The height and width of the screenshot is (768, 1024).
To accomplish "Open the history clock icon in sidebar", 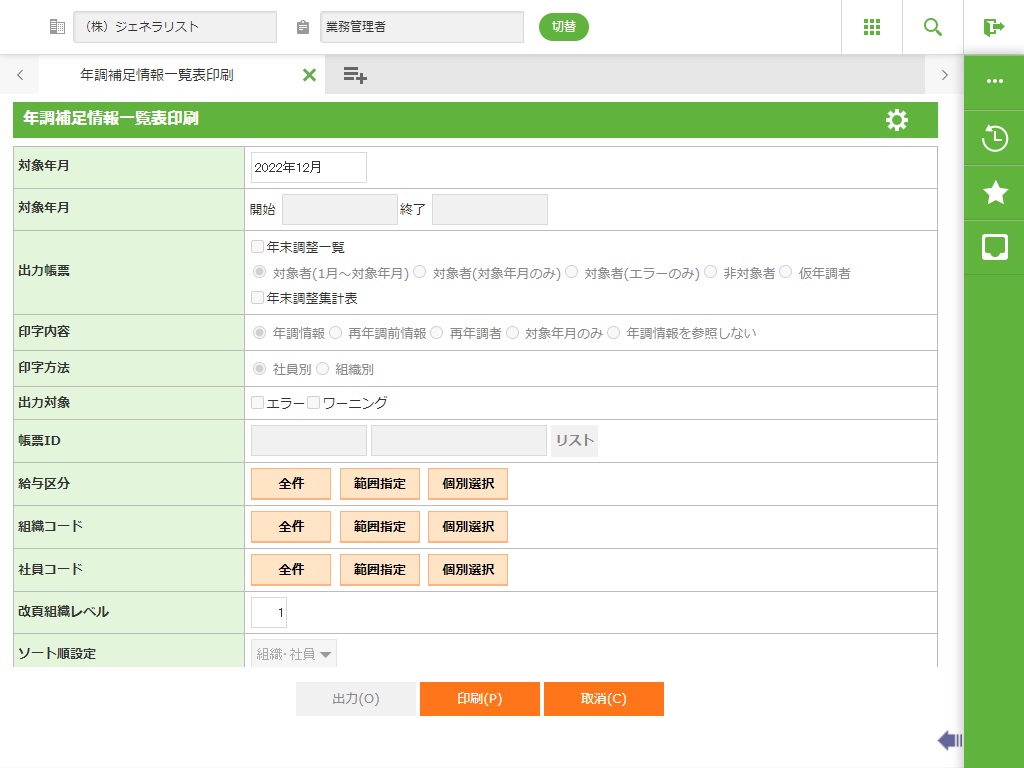I will click(x=995, y=138).
